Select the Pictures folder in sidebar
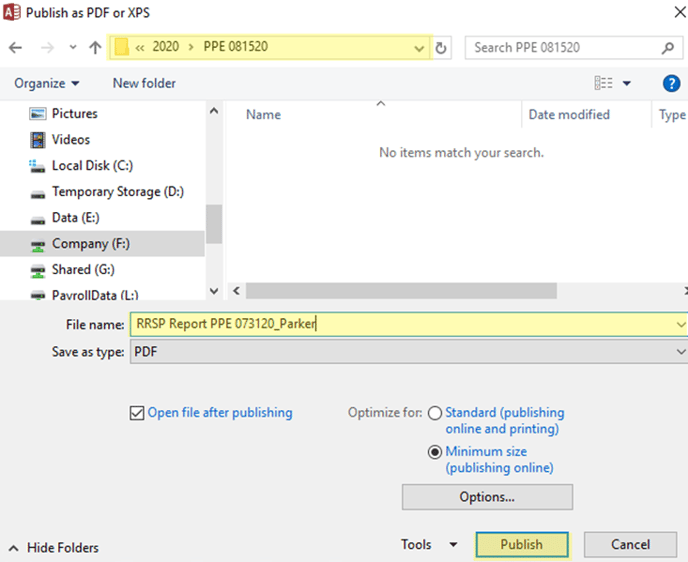 tap(74, 114)
